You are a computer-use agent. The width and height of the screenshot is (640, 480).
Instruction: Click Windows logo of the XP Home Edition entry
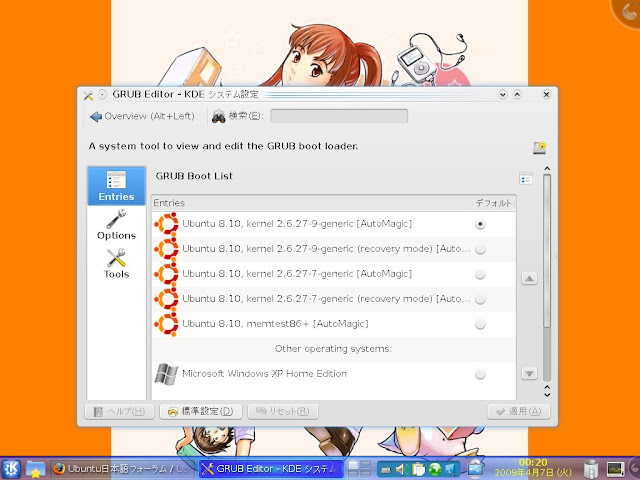coord(166,374)
